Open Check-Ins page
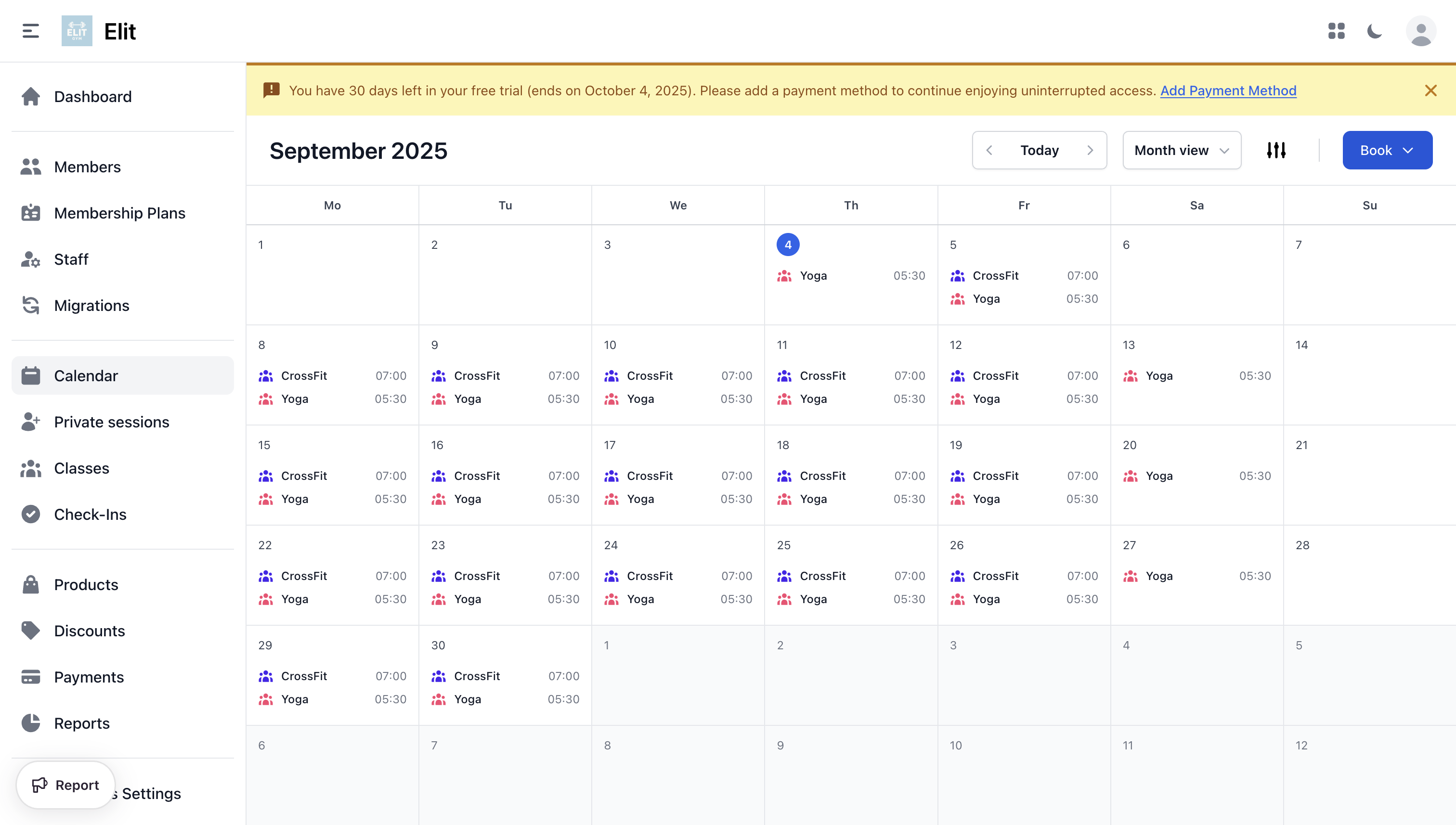The image size is (1456, 825). [x=90, y=515]
